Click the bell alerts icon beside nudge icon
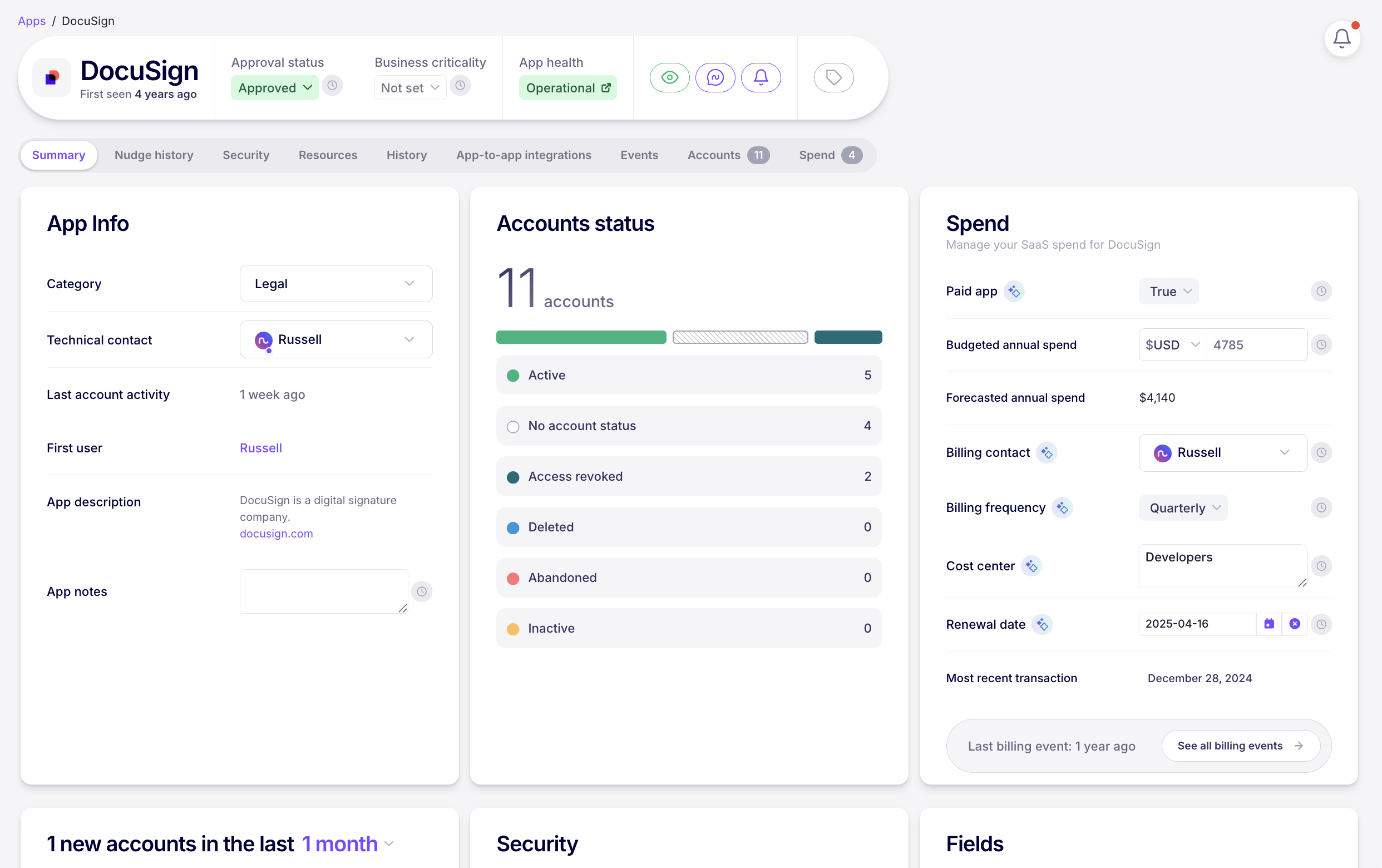The height and width of the screenshot is (868, 1382). point(761,77)
